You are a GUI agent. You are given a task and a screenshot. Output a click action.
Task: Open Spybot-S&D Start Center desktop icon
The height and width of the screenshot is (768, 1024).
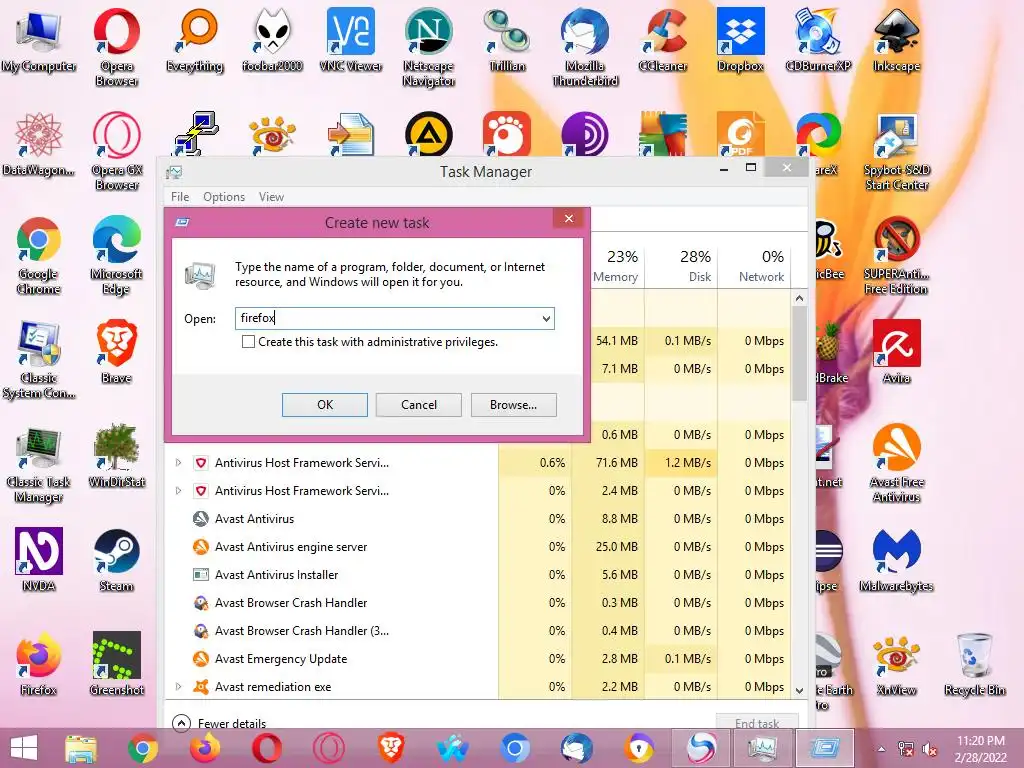(x=897, y=152)
